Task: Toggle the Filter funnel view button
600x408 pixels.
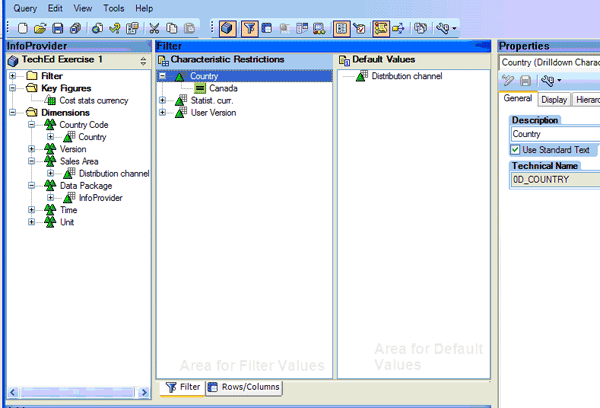Action: [x=249, y=28]
